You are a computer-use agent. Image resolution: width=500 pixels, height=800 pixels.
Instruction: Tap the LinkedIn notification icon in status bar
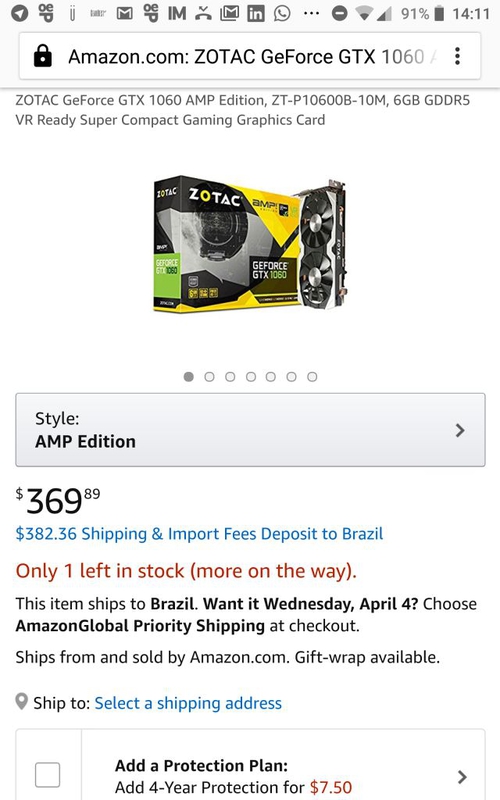click(256, 13)
